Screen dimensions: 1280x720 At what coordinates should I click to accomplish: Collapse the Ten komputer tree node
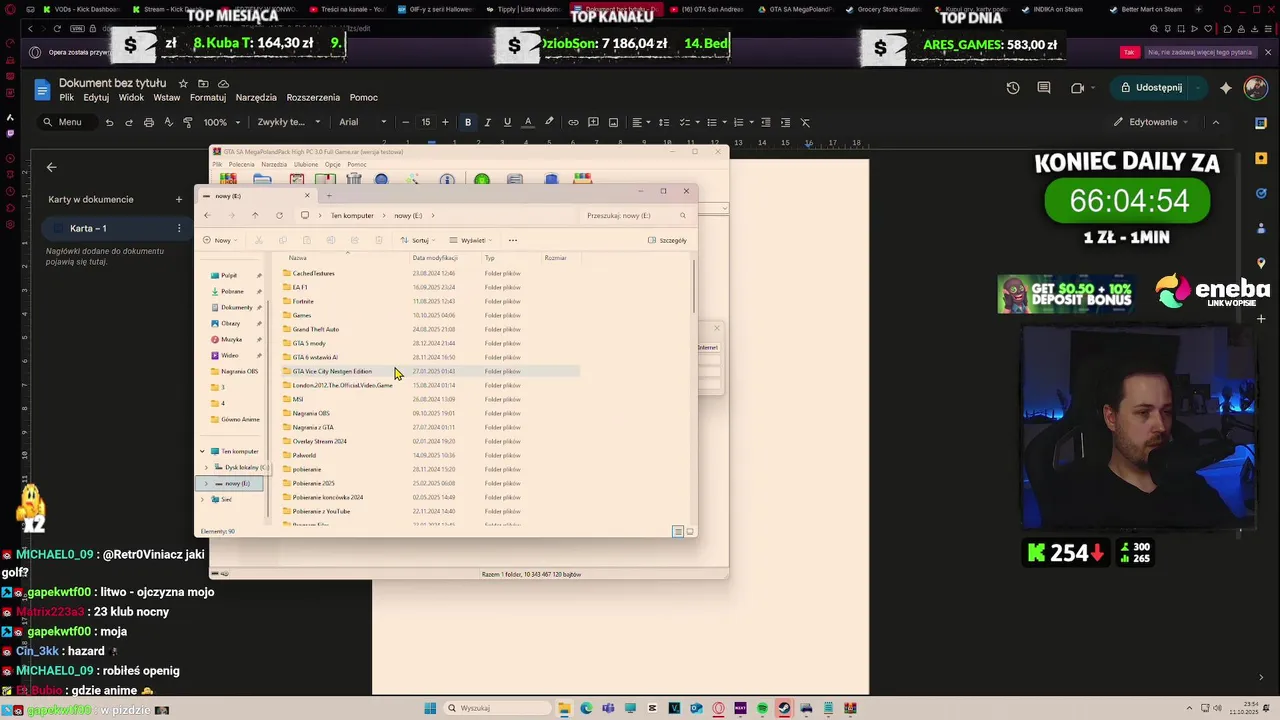click(x=202, y=451)
